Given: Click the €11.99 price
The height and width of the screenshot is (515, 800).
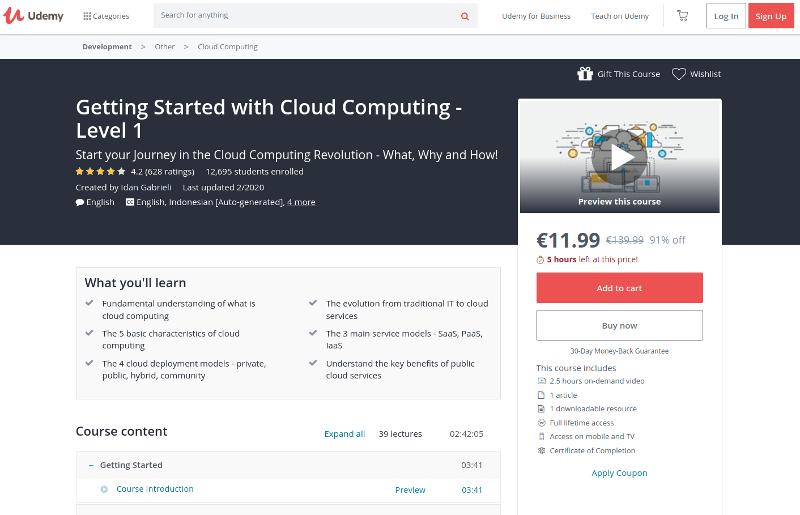Looking at the screenshot, I should pyautogui.click(x=568, y=240).
